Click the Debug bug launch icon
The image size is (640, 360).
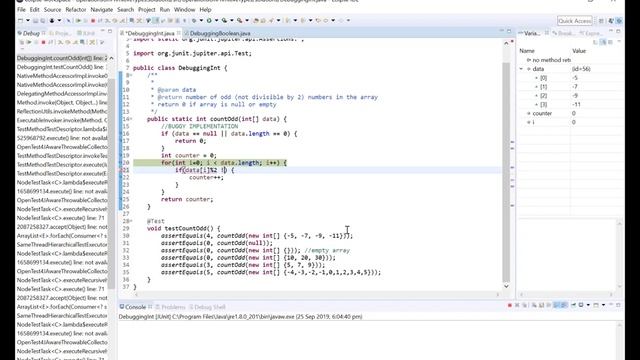pyautogui.click(x=194, y=20)
